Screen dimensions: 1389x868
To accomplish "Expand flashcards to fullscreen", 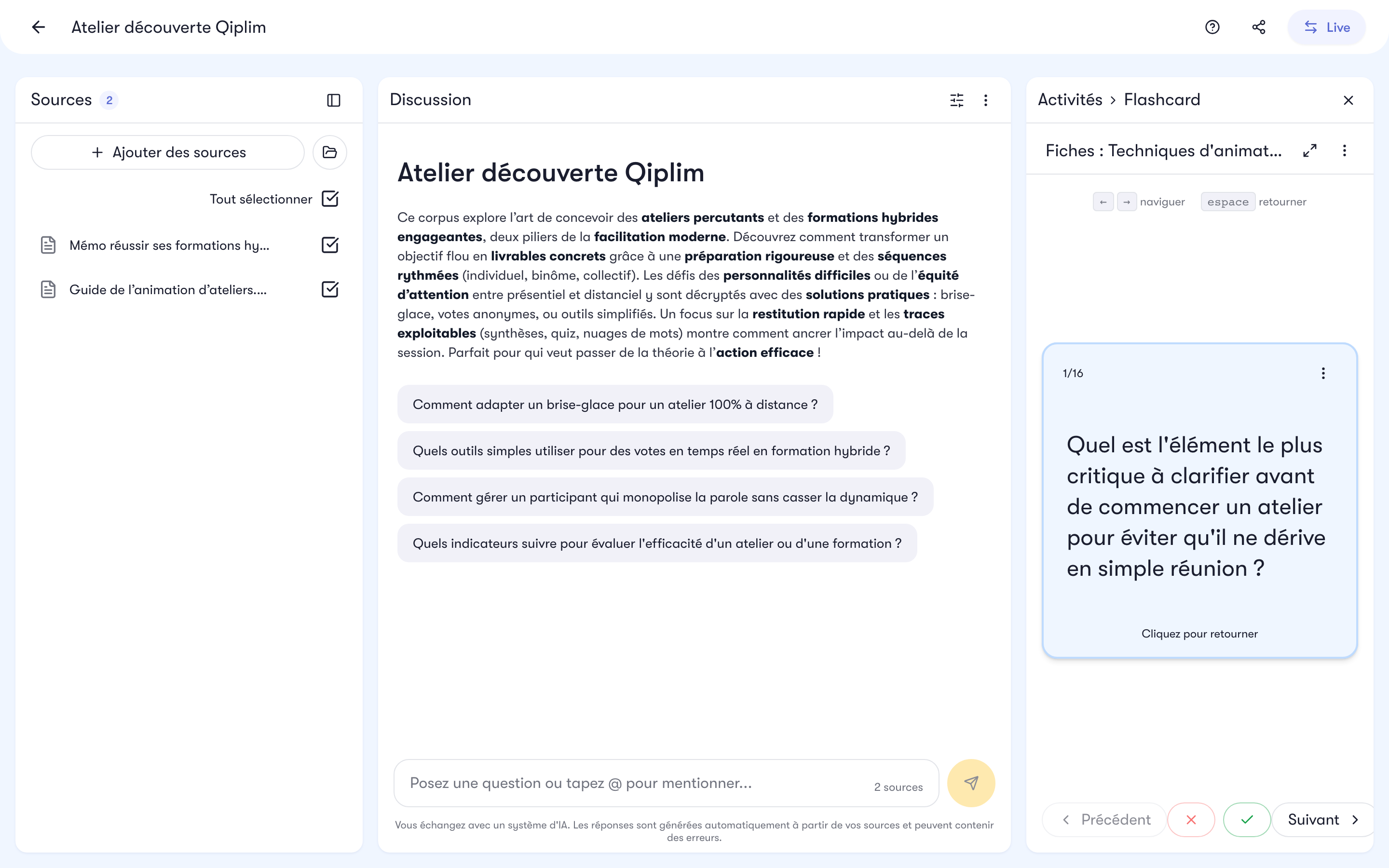I will (x=1310, y=150).
